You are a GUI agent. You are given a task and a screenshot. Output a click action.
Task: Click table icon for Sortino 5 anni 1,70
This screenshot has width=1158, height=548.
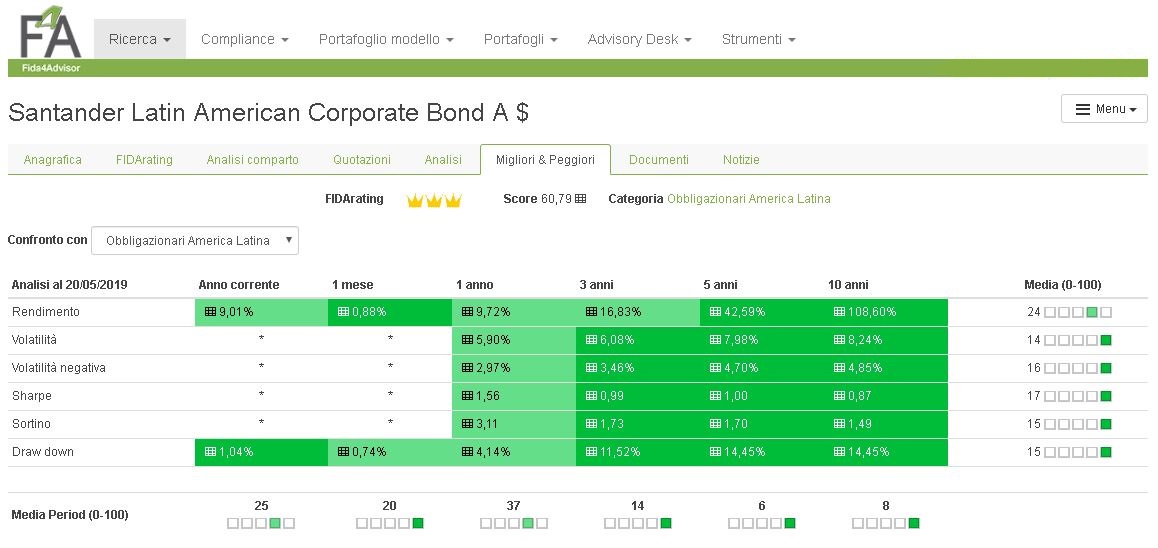(x=716, y=424)
